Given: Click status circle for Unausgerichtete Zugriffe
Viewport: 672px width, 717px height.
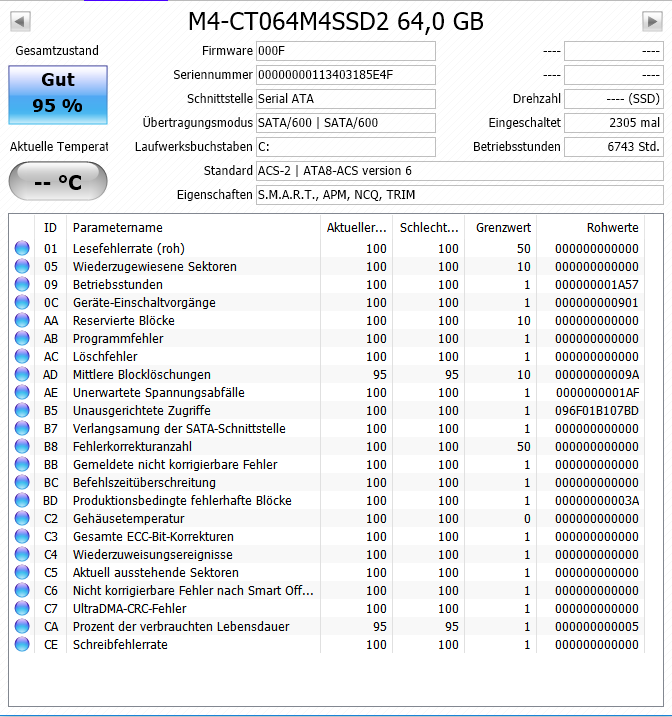Looking at the screenshot, I should (x=22, y=410).
